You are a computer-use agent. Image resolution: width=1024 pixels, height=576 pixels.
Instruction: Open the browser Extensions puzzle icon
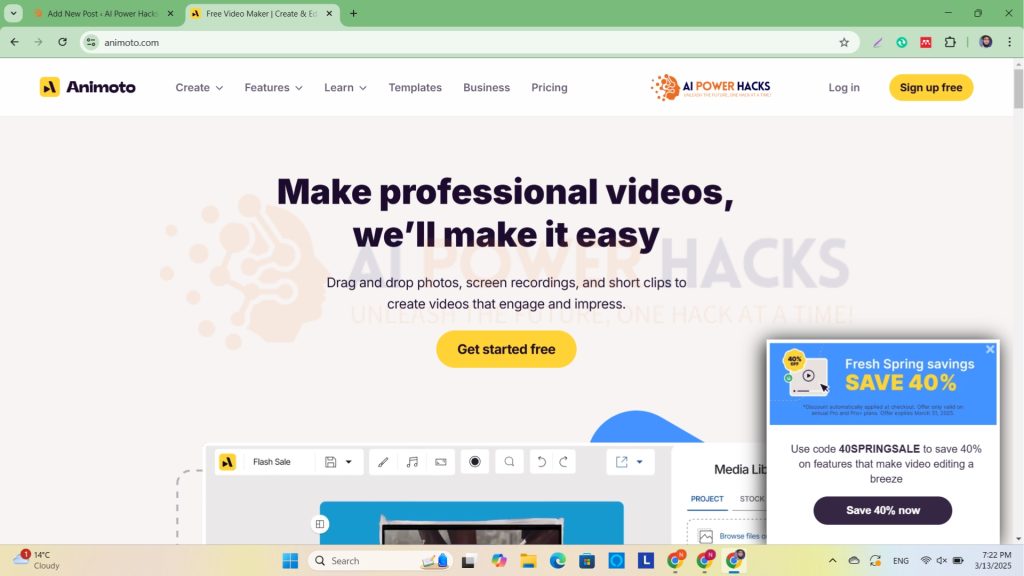[950, 42]
